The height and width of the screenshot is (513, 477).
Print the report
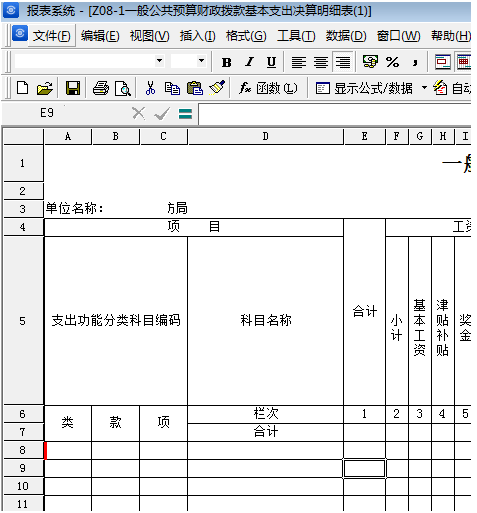click(101, 88)
